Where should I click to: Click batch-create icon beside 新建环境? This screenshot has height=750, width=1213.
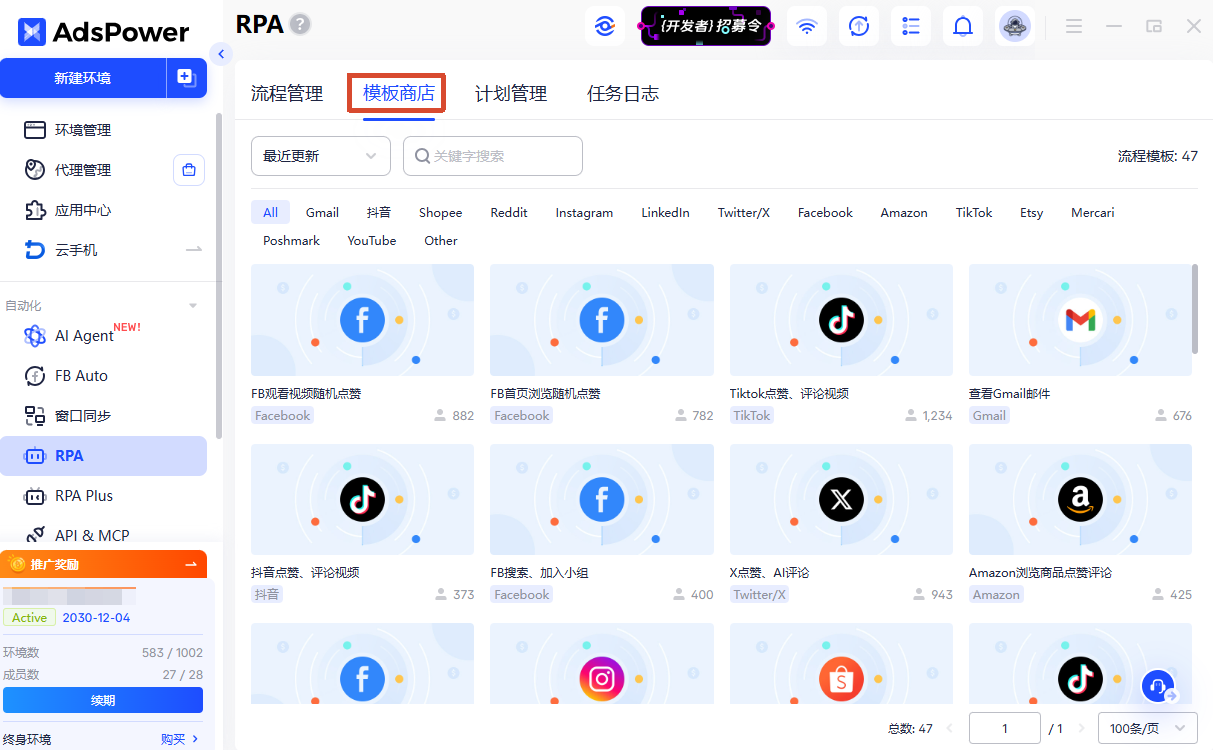click(186, 78)
